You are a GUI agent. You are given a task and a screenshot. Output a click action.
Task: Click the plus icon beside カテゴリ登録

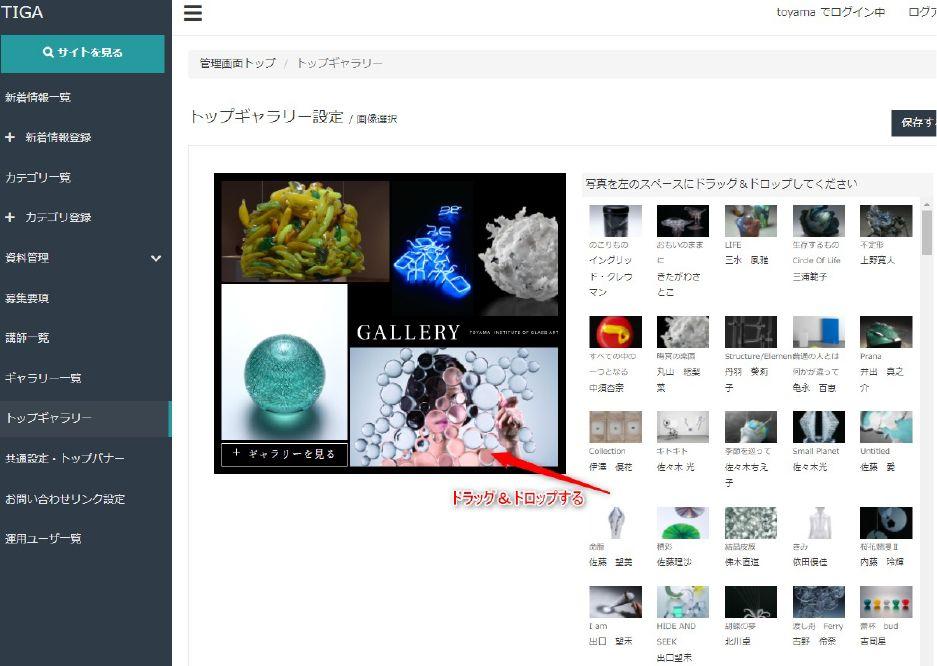coord(10,217)
